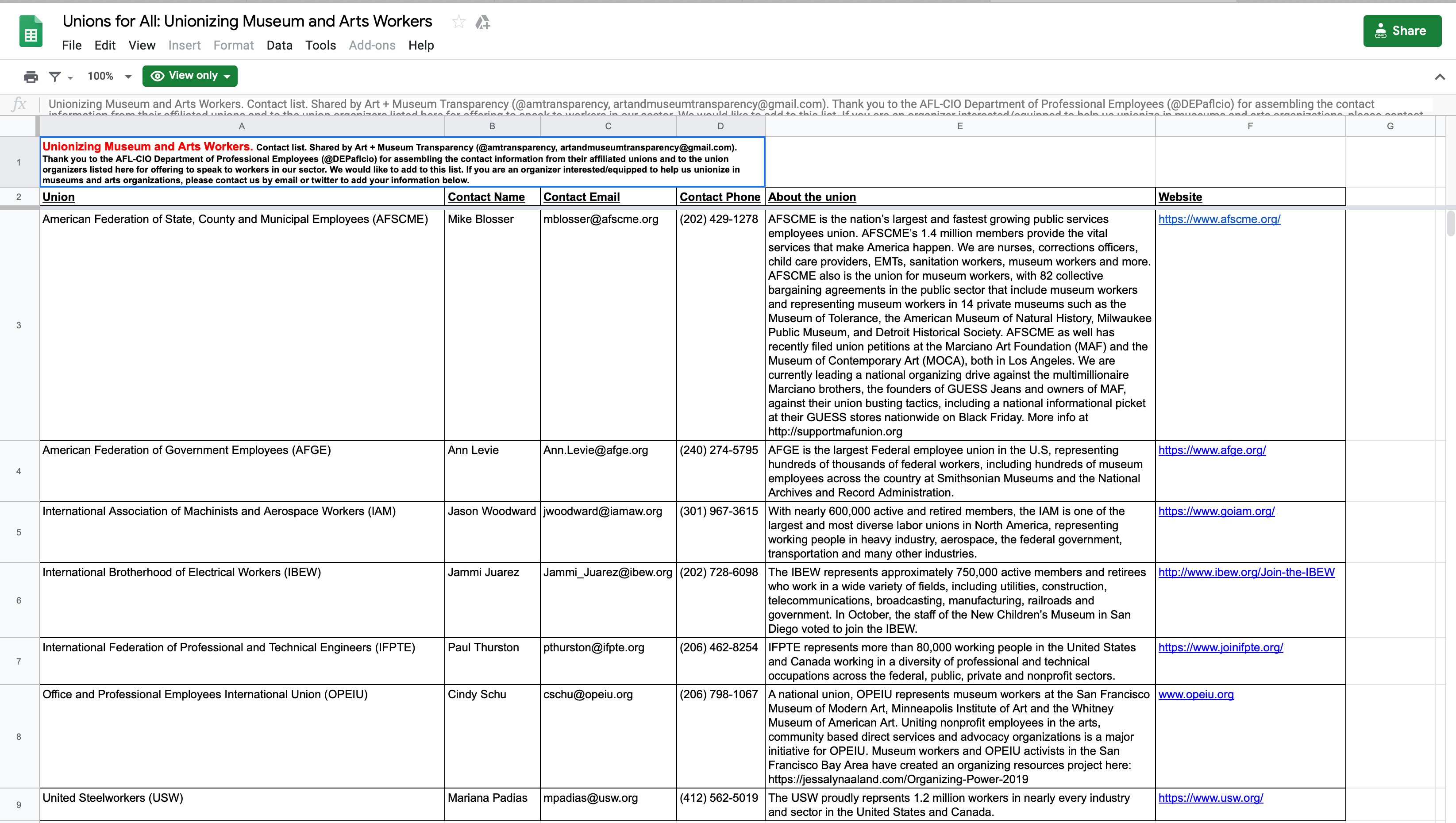Collapse the toolbar with the up chevron
The image size is (1456, 823).
click(1439, 77)
